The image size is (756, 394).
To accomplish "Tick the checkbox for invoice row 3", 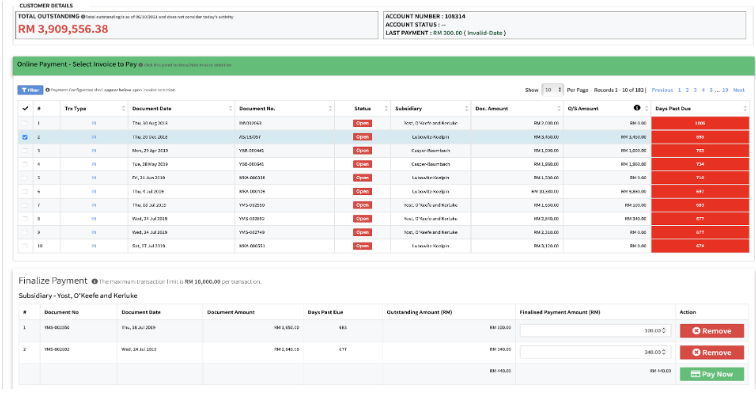I will tap(25, 151).
